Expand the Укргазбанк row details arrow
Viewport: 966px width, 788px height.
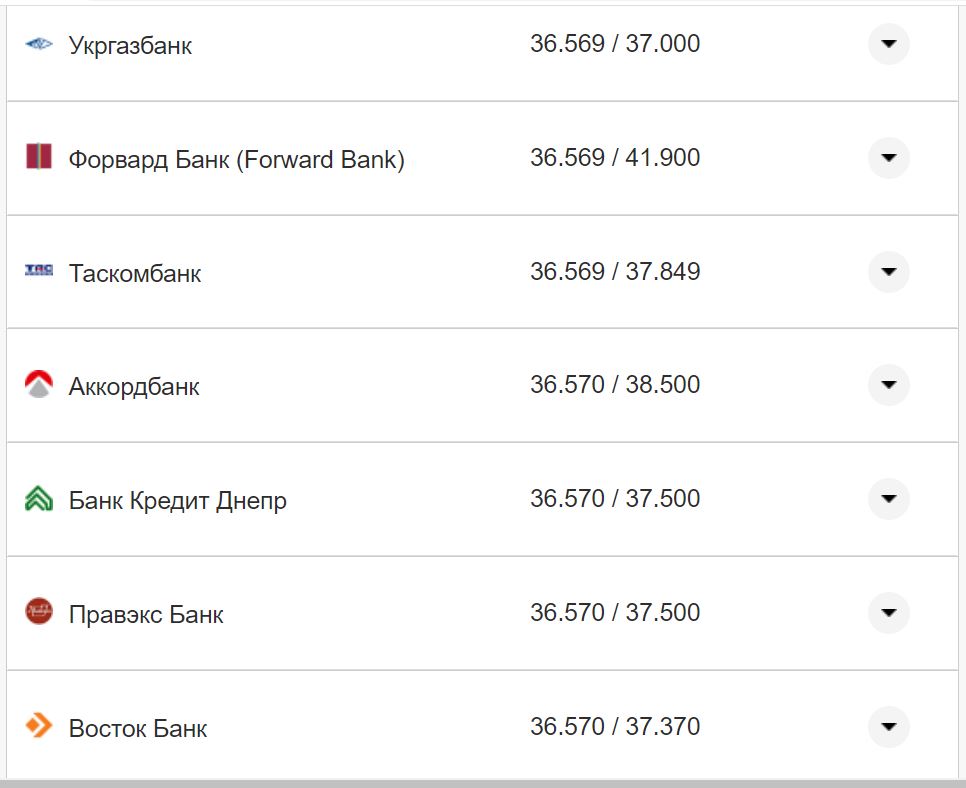[888, 44]
